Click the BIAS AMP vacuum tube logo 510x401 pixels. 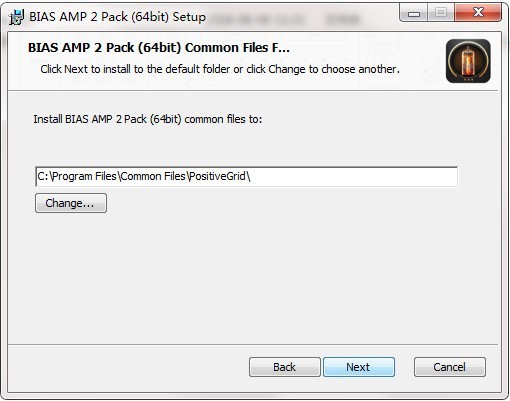(x=468, y=61)
